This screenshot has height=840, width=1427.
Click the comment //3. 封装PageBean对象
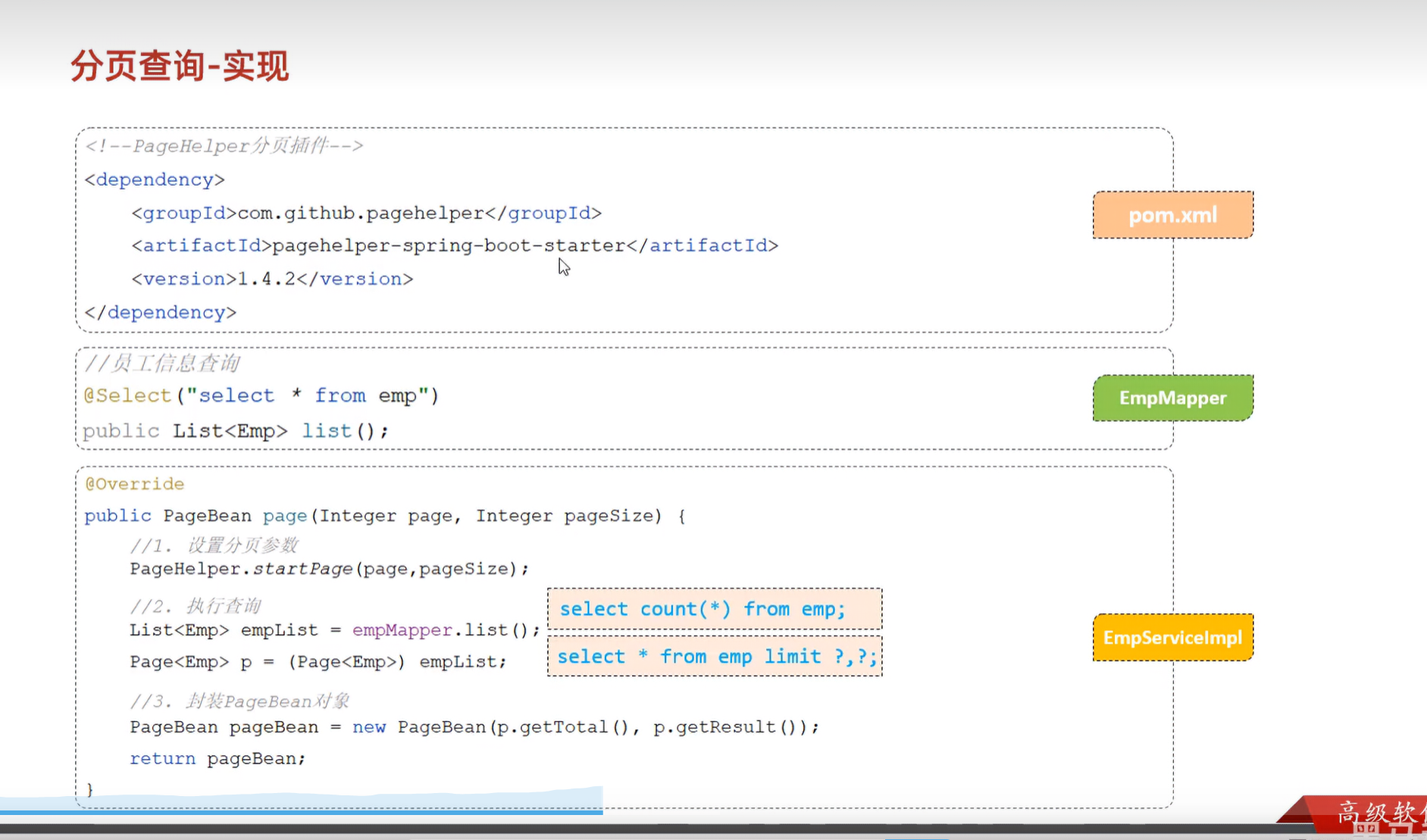[239, 701]
